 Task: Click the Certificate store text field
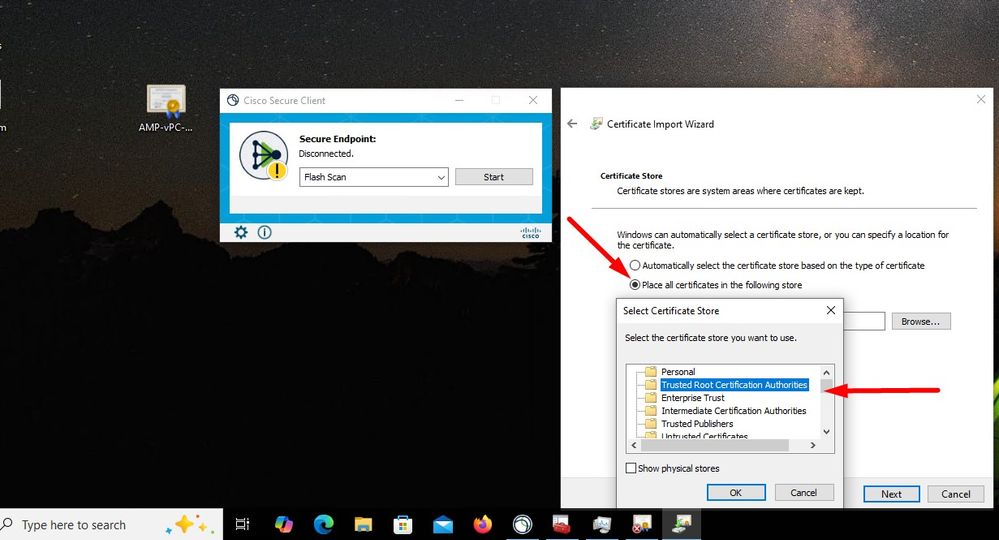coord(864,321)
